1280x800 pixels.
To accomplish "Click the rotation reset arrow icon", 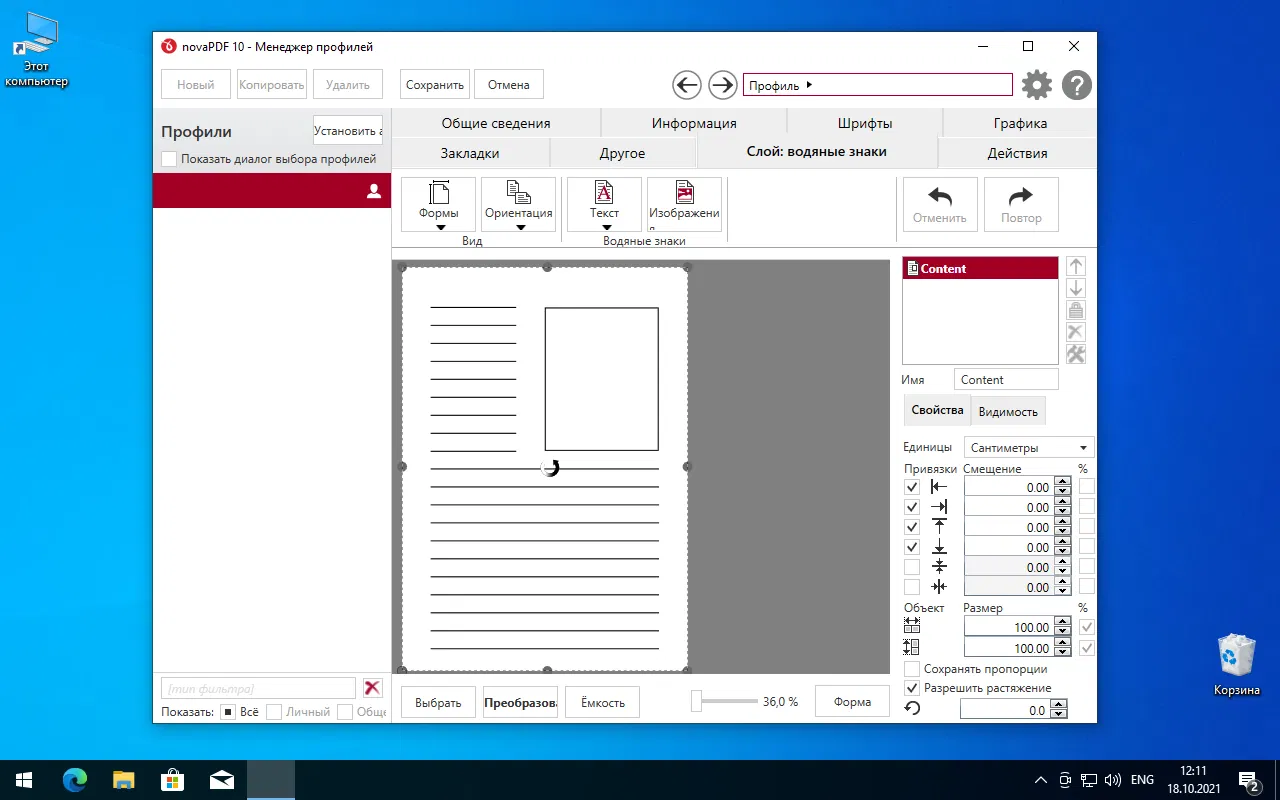I will (x=911, y=709).
